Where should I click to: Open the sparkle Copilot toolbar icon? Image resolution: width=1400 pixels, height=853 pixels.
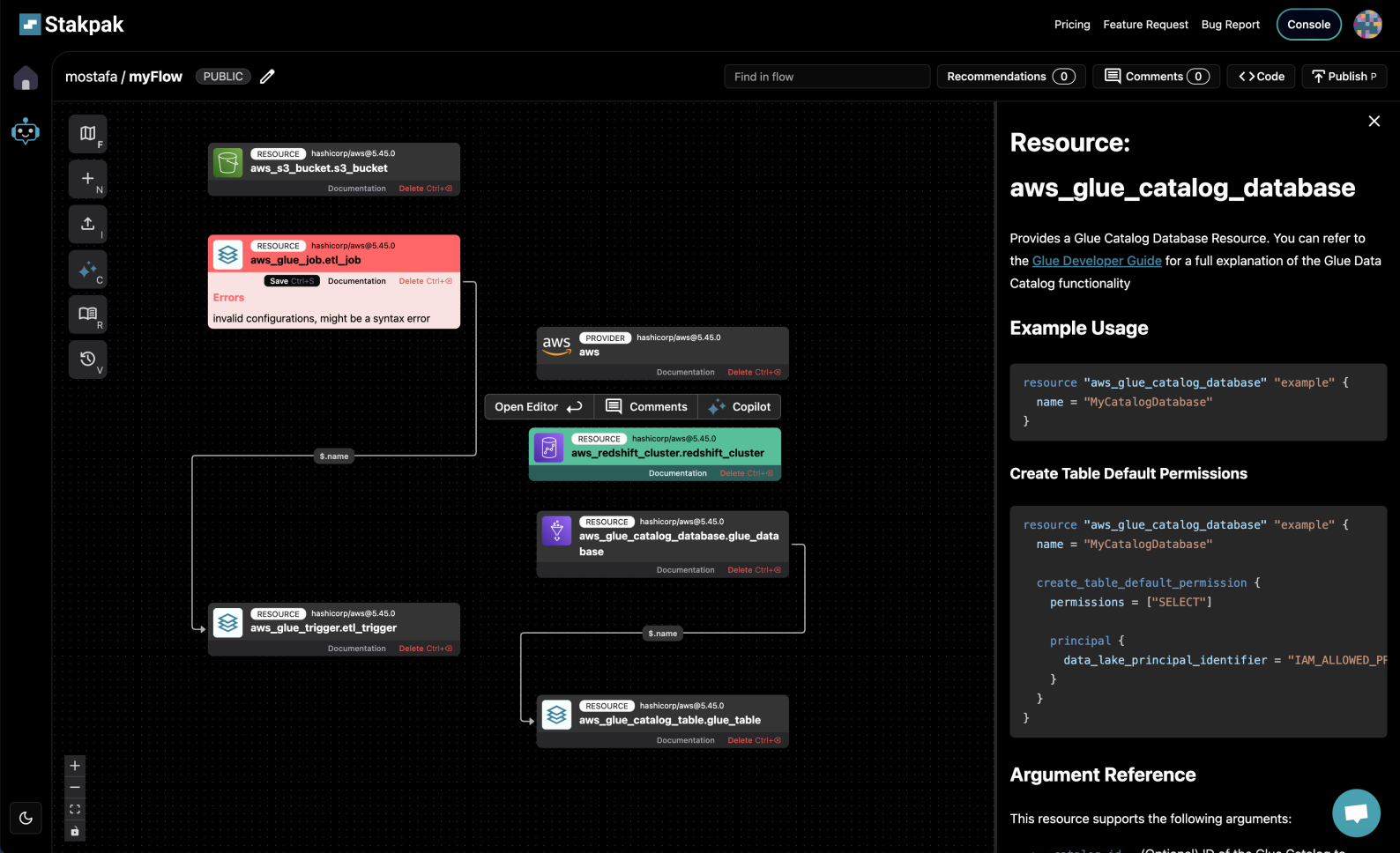(87, 270)
